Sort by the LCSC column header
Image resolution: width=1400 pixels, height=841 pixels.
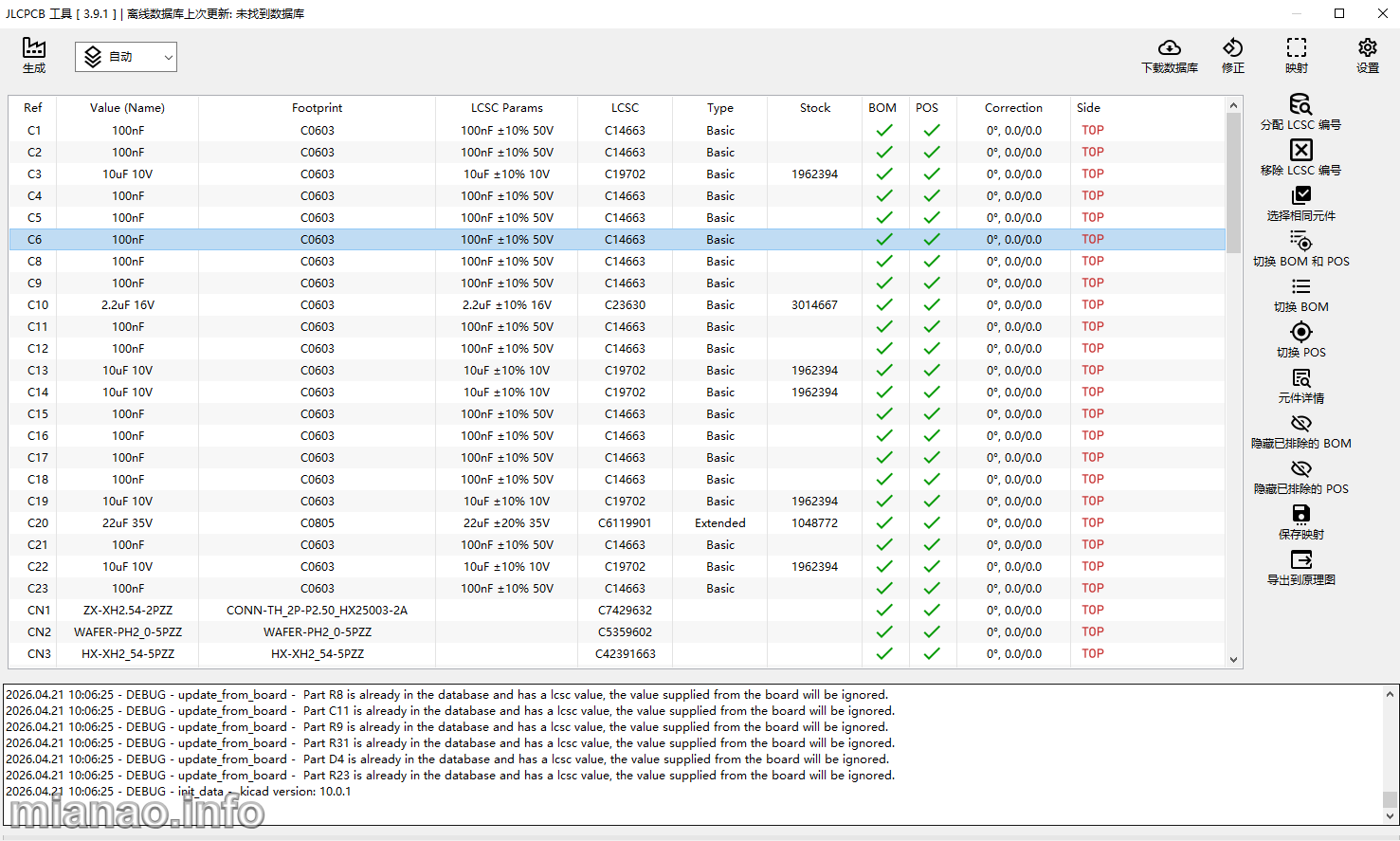click(x=625, y=108)
